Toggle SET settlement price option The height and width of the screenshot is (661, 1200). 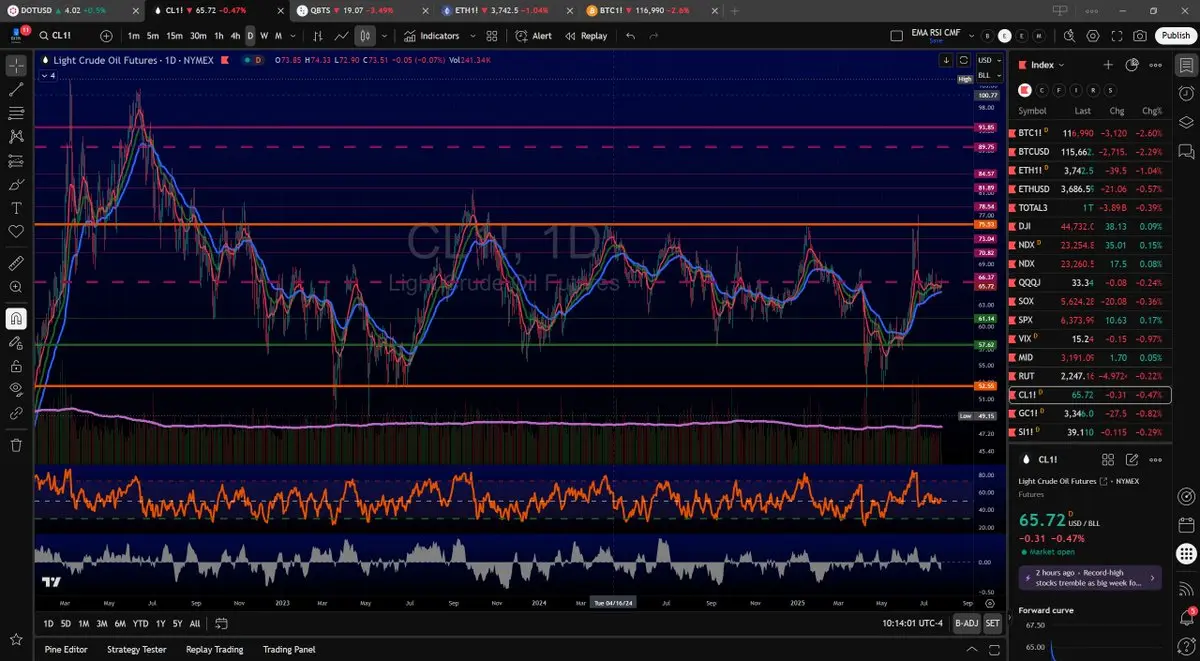992,623
